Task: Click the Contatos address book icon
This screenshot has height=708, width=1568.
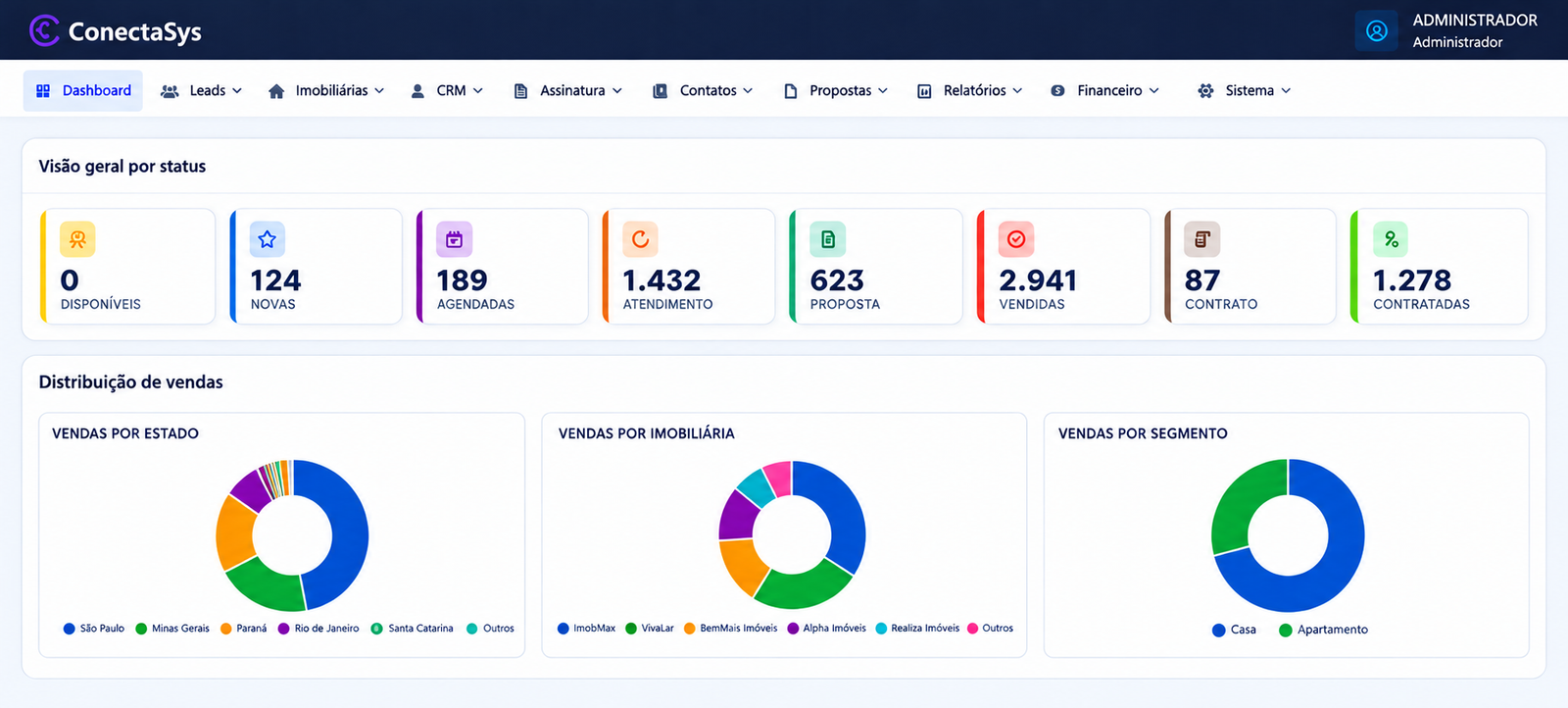Action: 661,91
